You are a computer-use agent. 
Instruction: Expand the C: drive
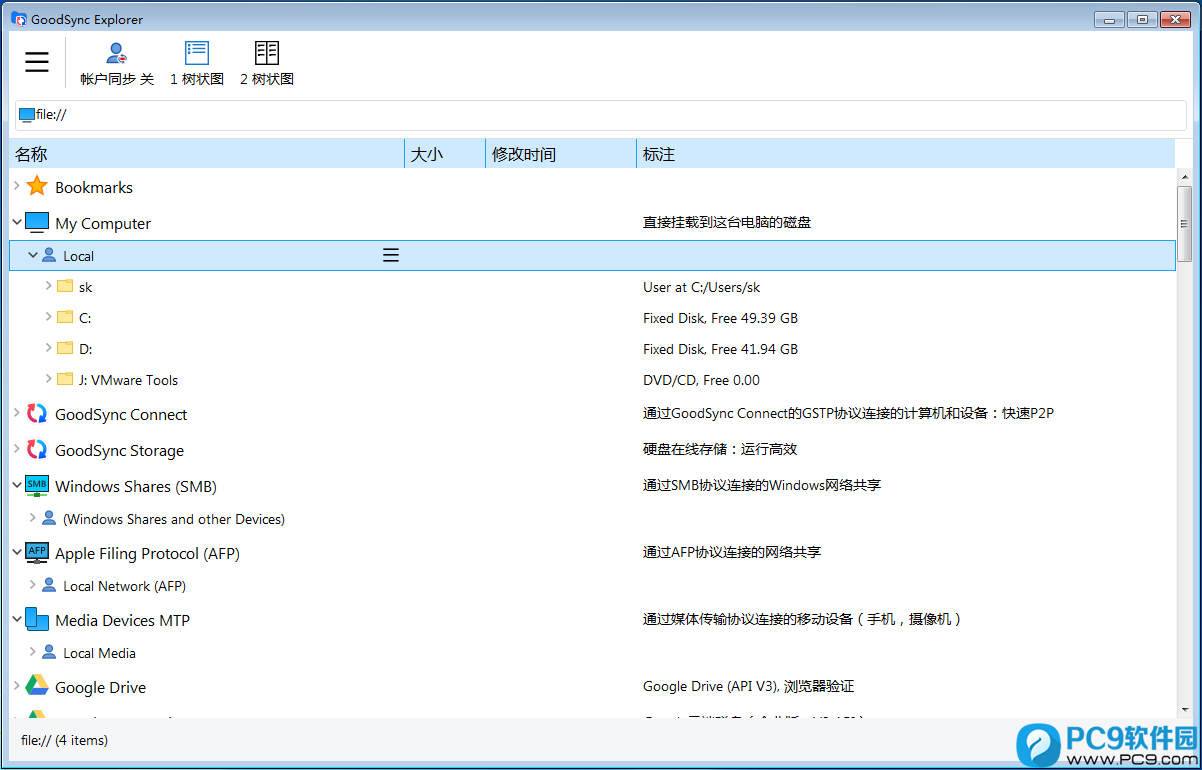pyautogui.click(x=49, y=317)
